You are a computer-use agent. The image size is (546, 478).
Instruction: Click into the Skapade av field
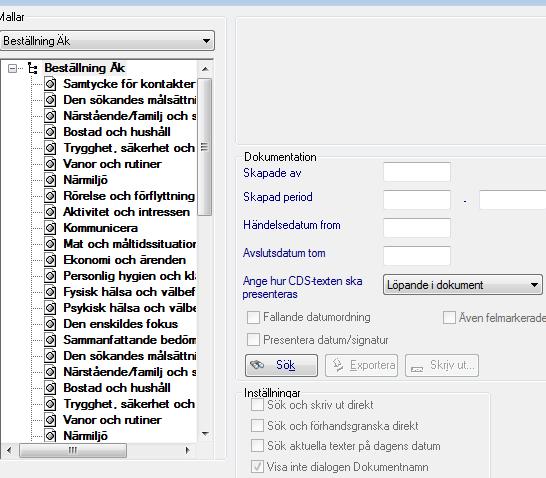point(417,172)
